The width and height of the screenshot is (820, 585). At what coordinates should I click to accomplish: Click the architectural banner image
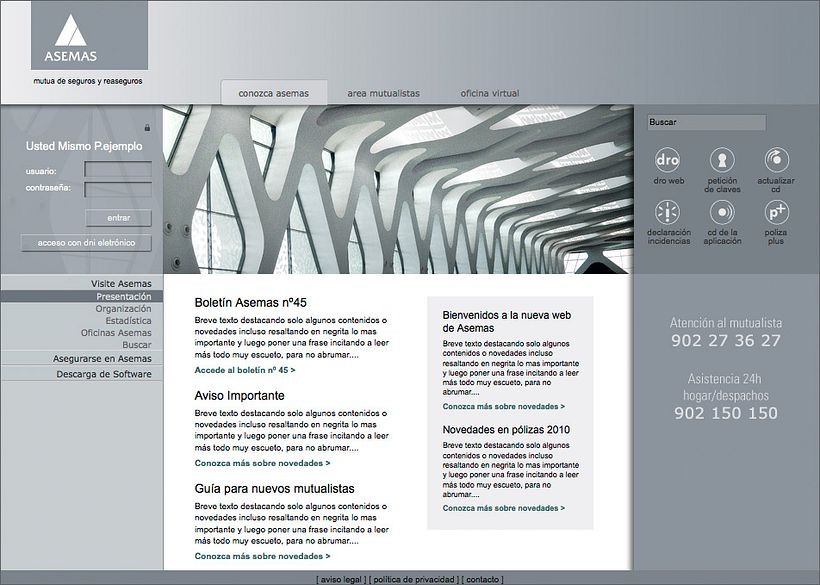point(398,189)
